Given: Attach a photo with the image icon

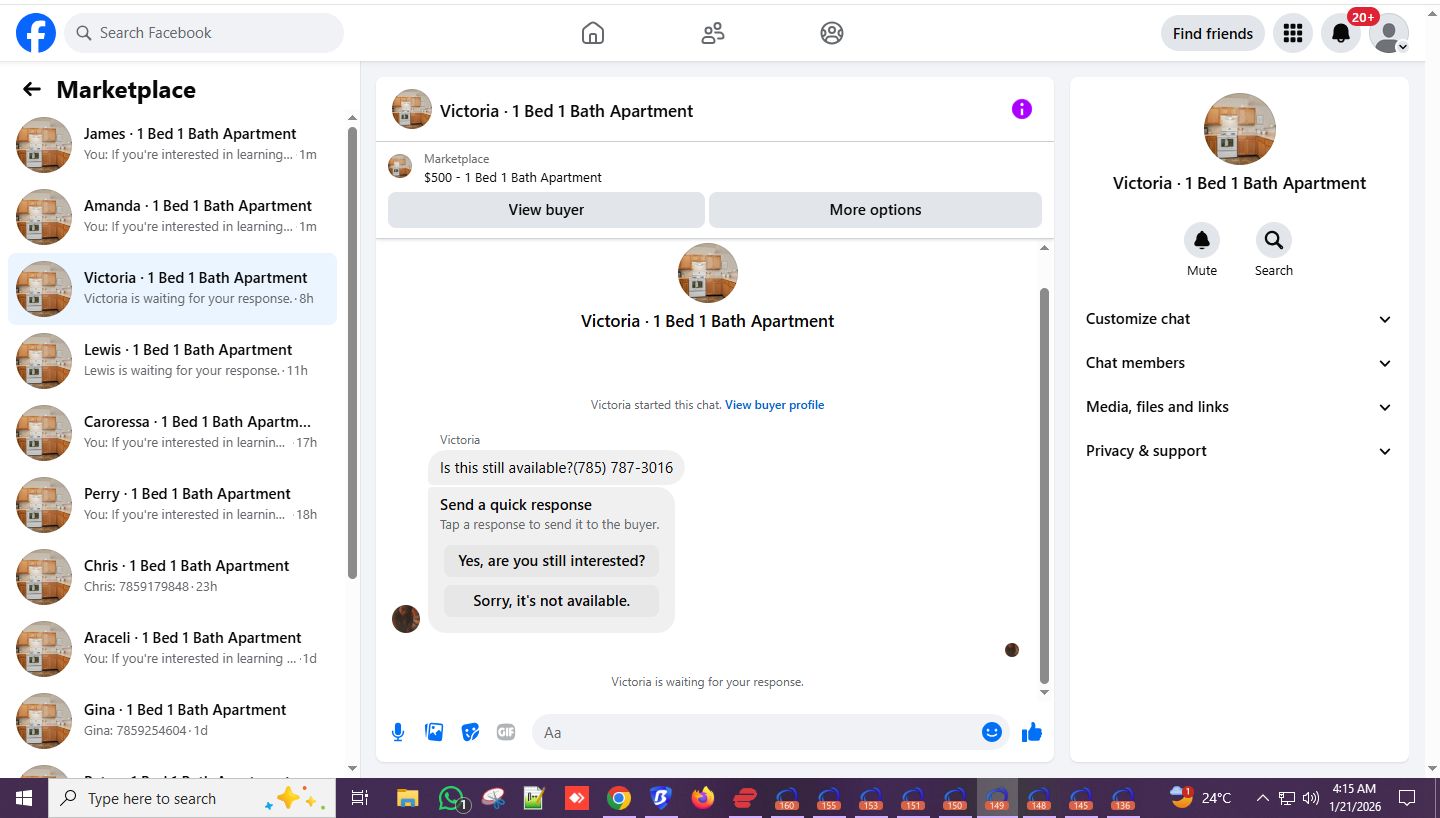Looking at the screenshot, I should [434, 732].
